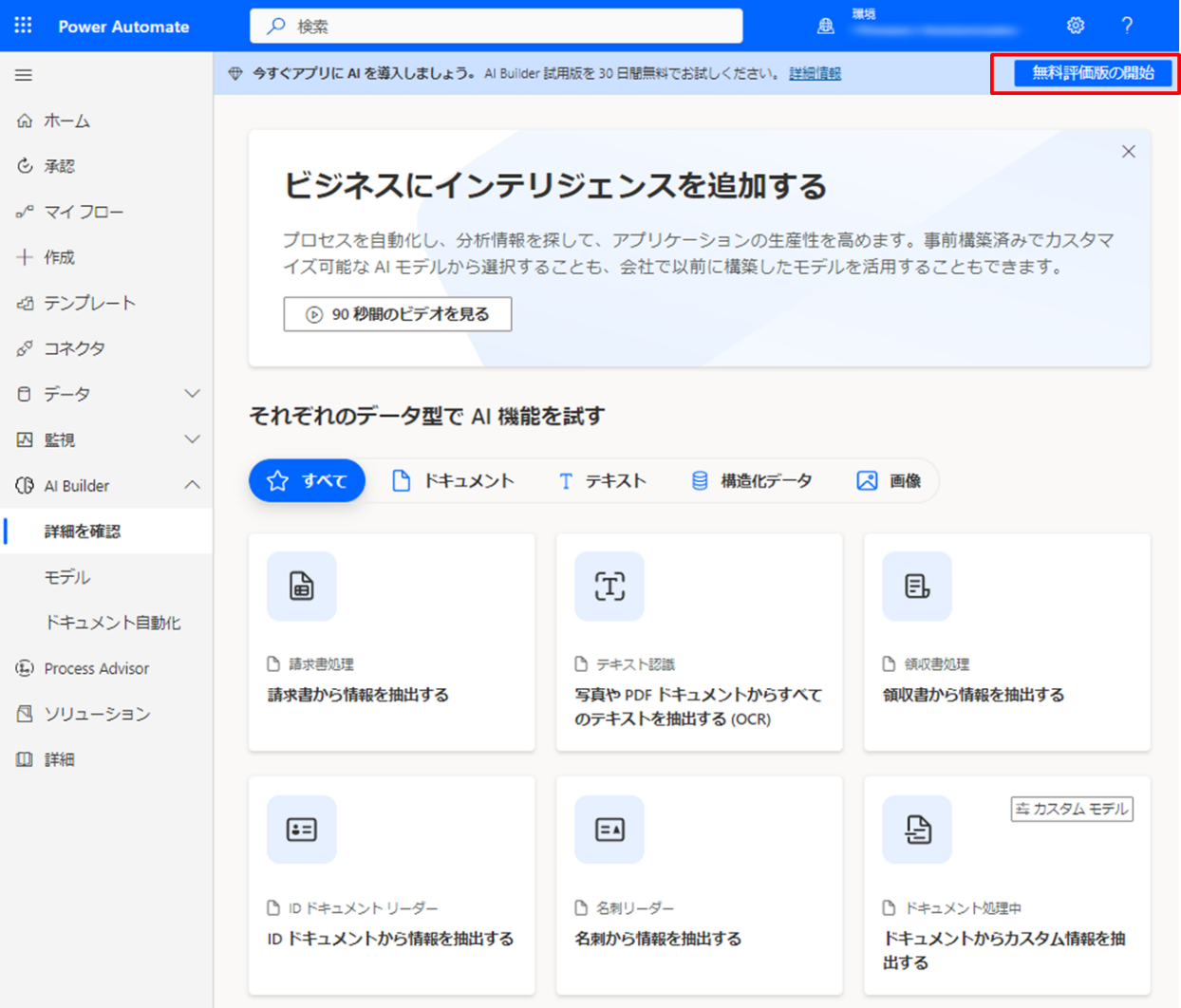This screenshot has width=1181, height=1008.
Task: Click the カスタム モデル badge
Action: pyautogui.click(x=1072, y=809)
